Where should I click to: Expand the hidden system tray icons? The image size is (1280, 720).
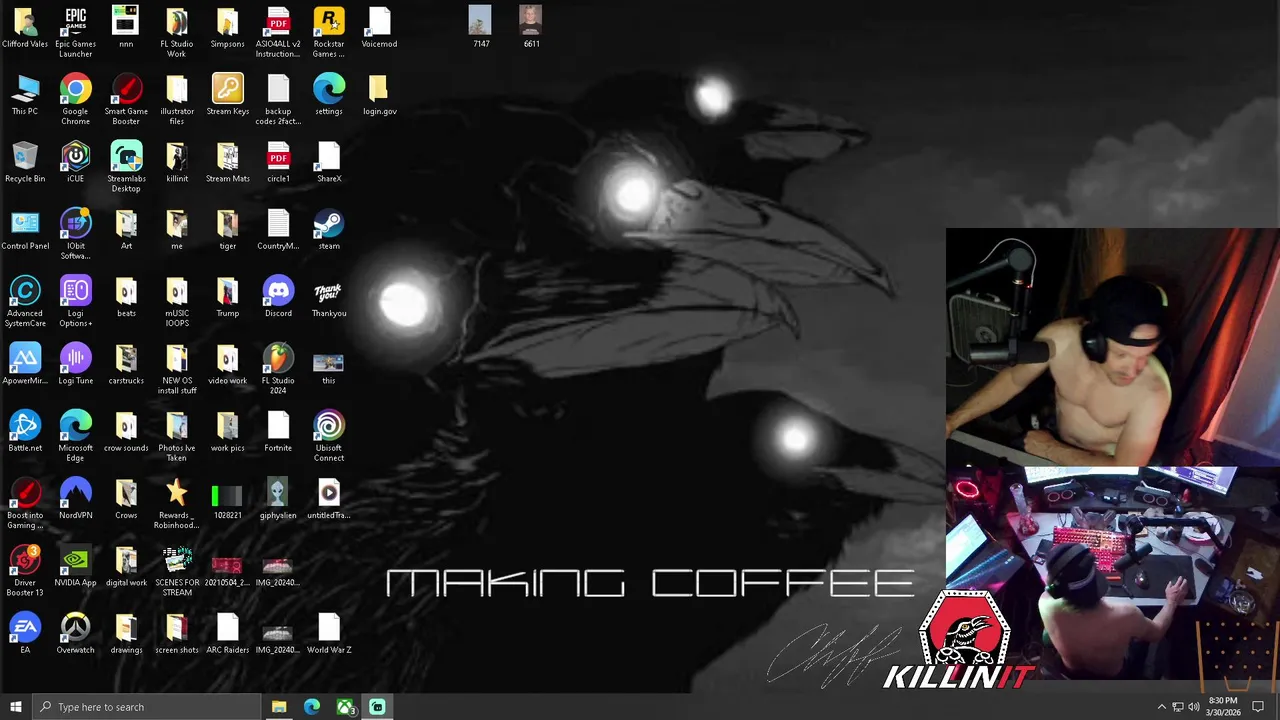[1161, 707]
